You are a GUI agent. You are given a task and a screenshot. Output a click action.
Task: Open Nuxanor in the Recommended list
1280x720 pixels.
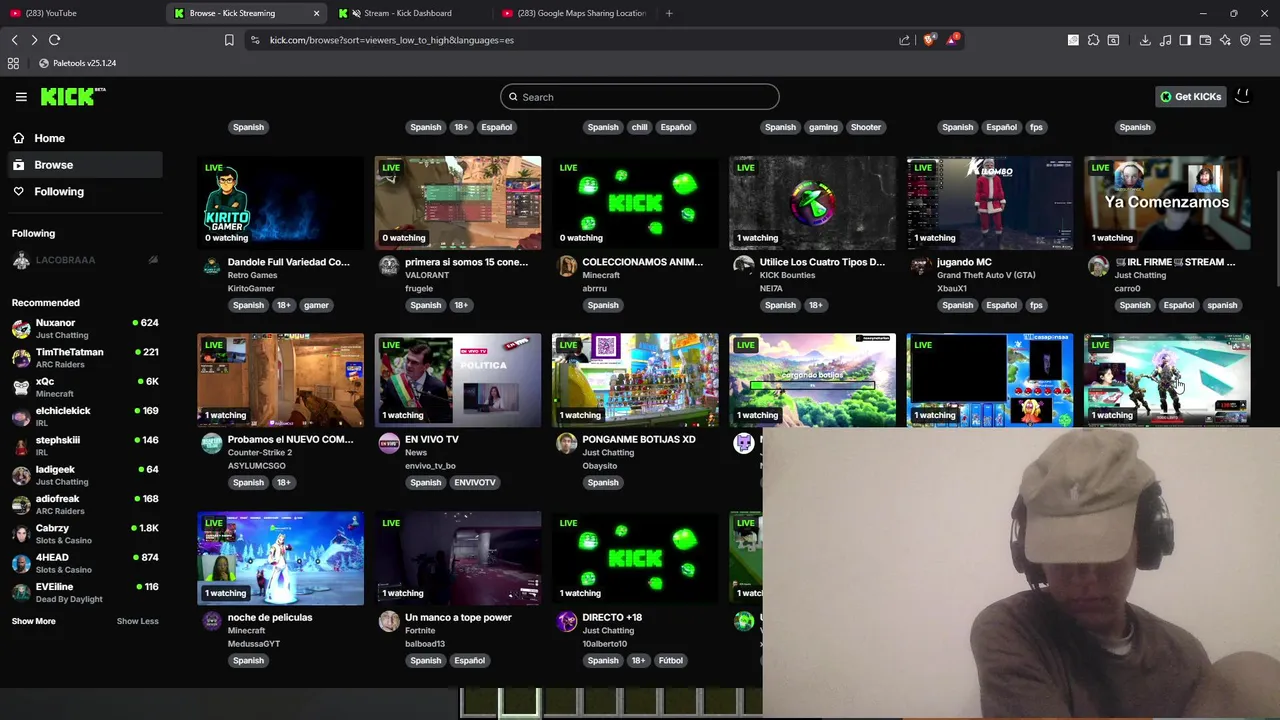85,328
